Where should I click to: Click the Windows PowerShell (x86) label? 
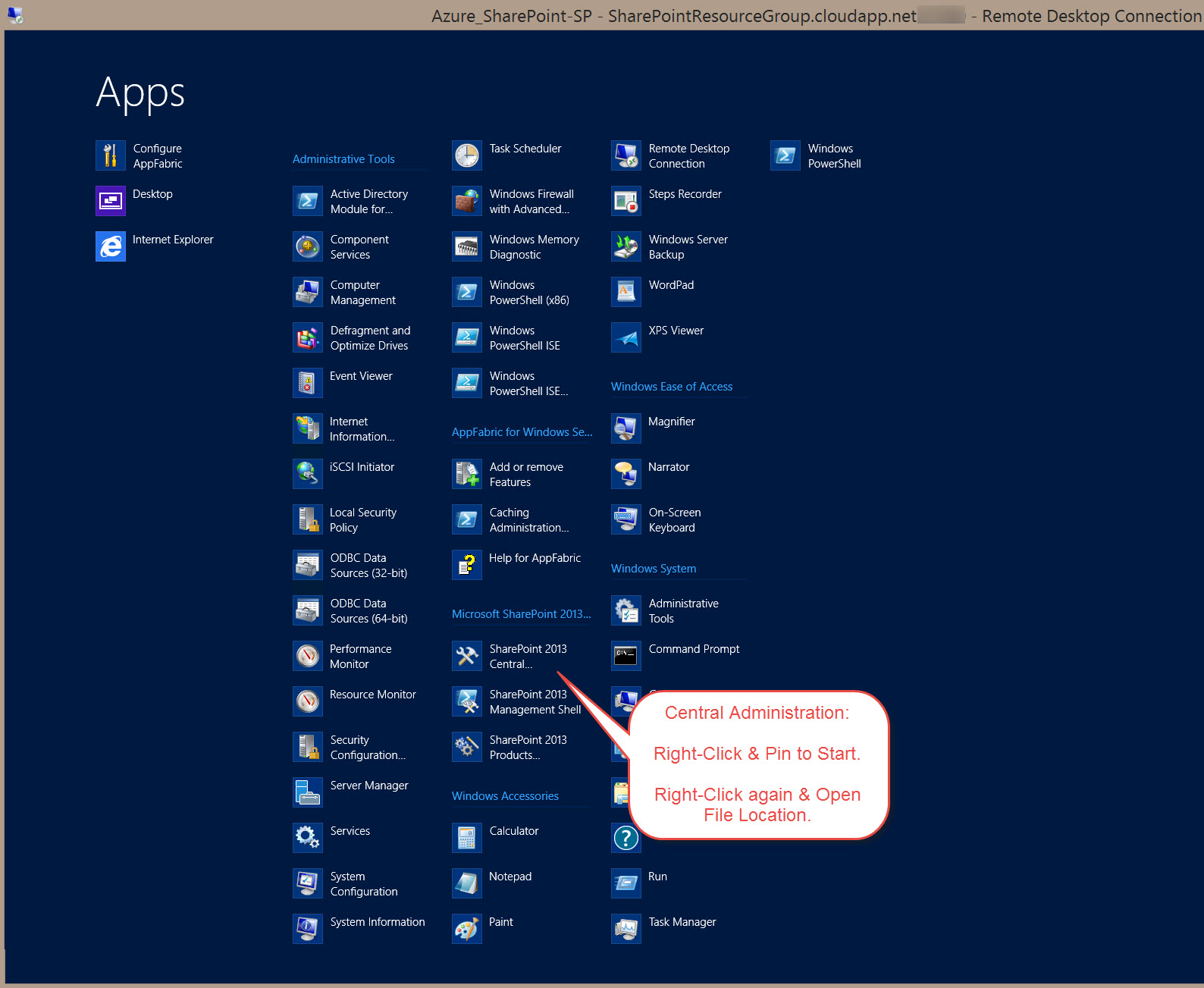(529, 293)
